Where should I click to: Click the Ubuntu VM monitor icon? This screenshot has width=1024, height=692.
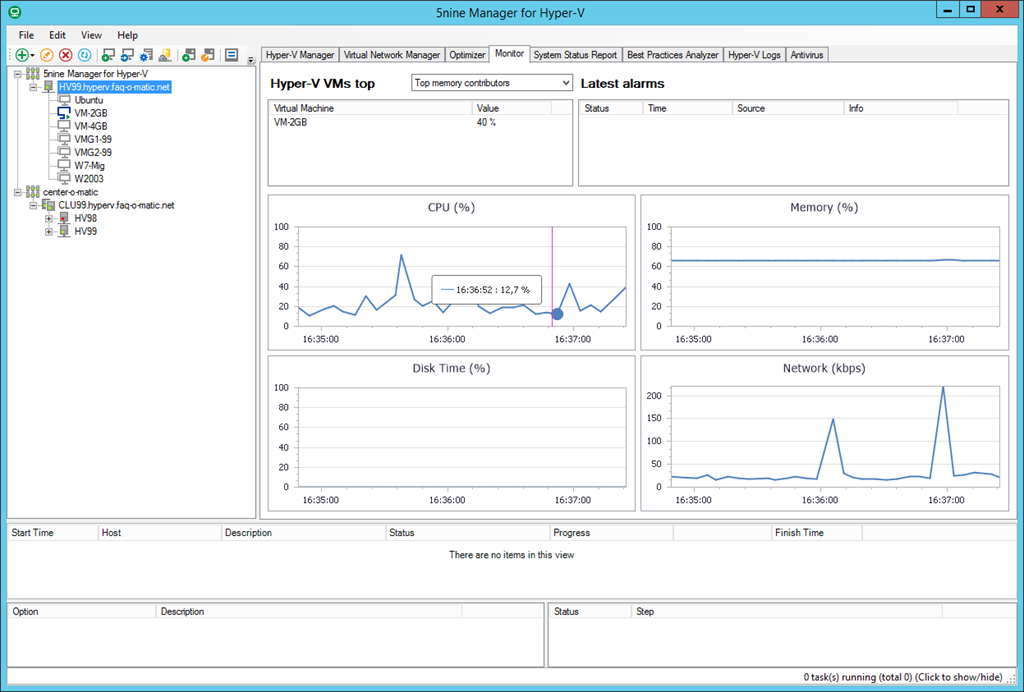click(x=64, y=100)
